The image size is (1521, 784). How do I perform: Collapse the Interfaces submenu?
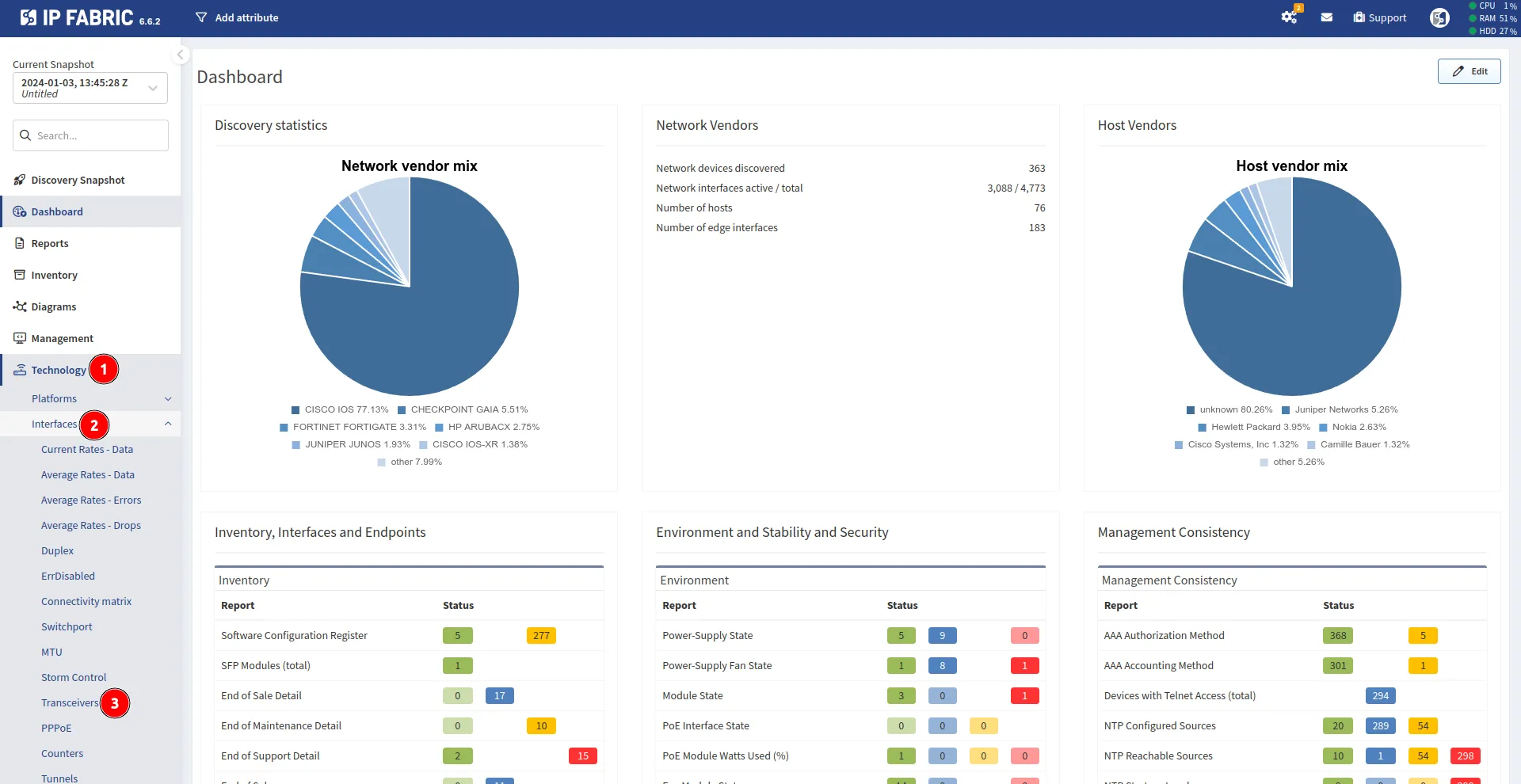click(x=168, y=424)
